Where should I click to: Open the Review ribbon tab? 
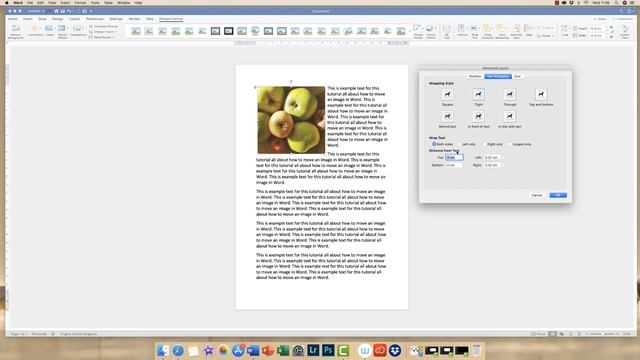pos(134,19)
